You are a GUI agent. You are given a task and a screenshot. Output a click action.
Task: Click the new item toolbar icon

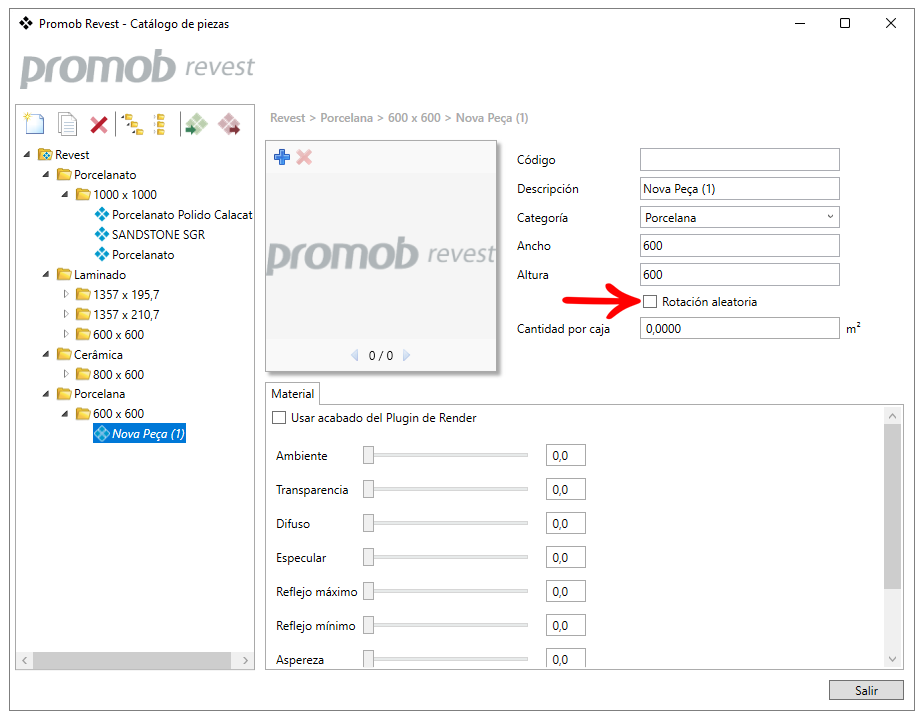coord(33,124)
